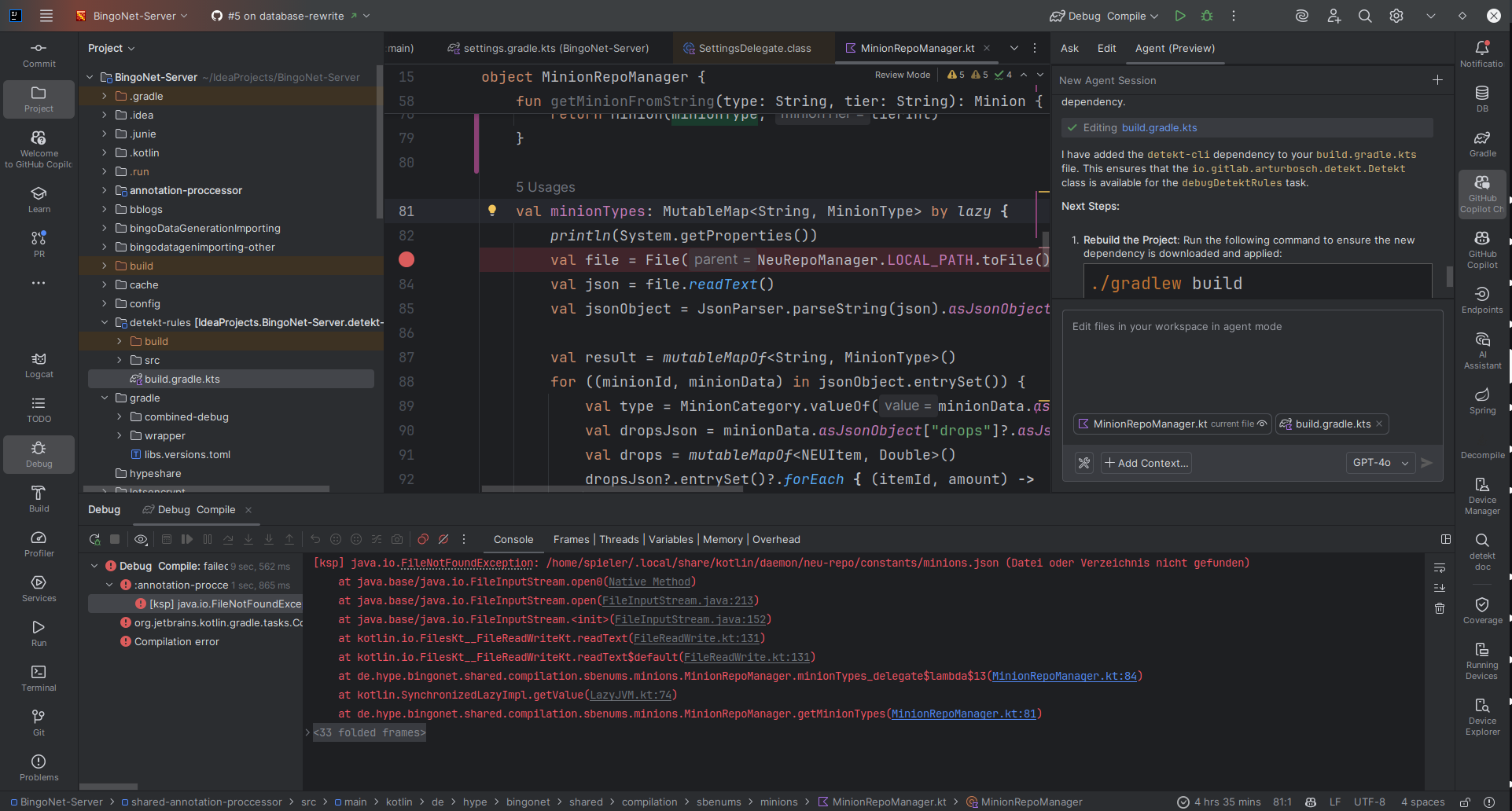Viewport: 1512px width, 811px height.
Task: Toggle breakpoint on line 83
Action: pyautogui.click(x=407, y=259)
